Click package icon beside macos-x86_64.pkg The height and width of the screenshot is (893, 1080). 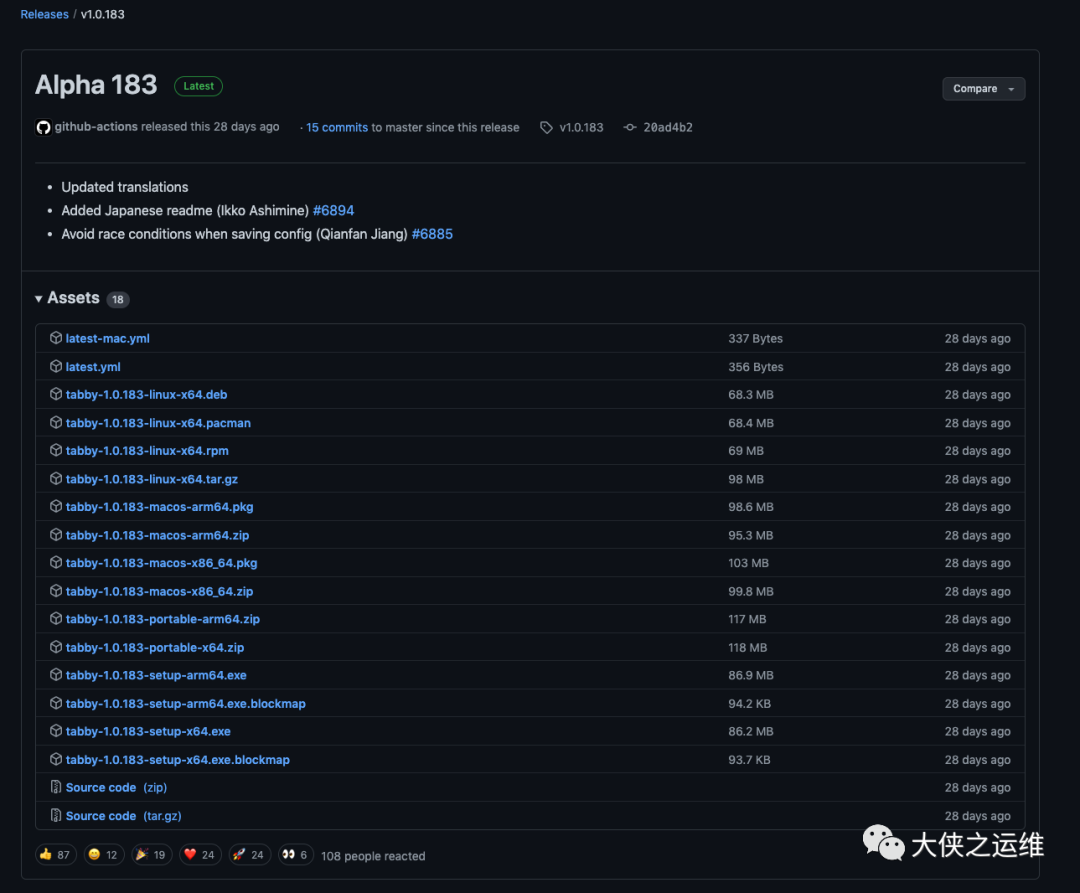point(56,562)
